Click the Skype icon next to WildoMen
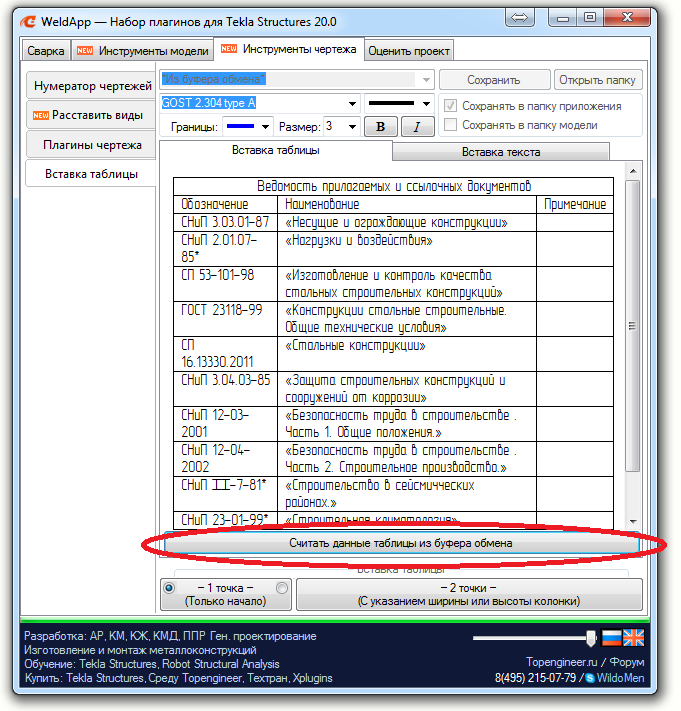Screen dimensions: 681x711 590,678
